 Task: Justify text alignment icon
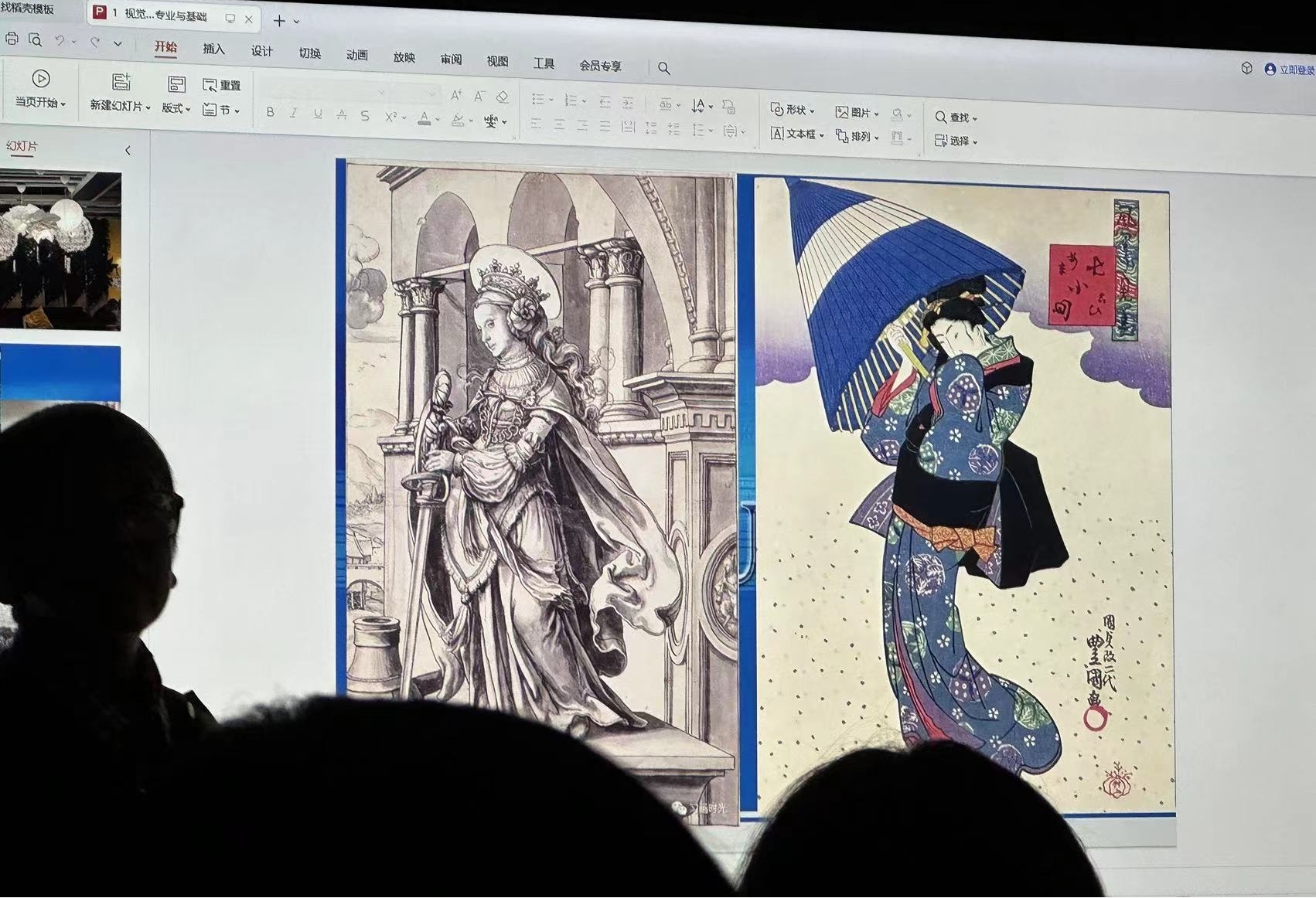click(x=605, y=126)
